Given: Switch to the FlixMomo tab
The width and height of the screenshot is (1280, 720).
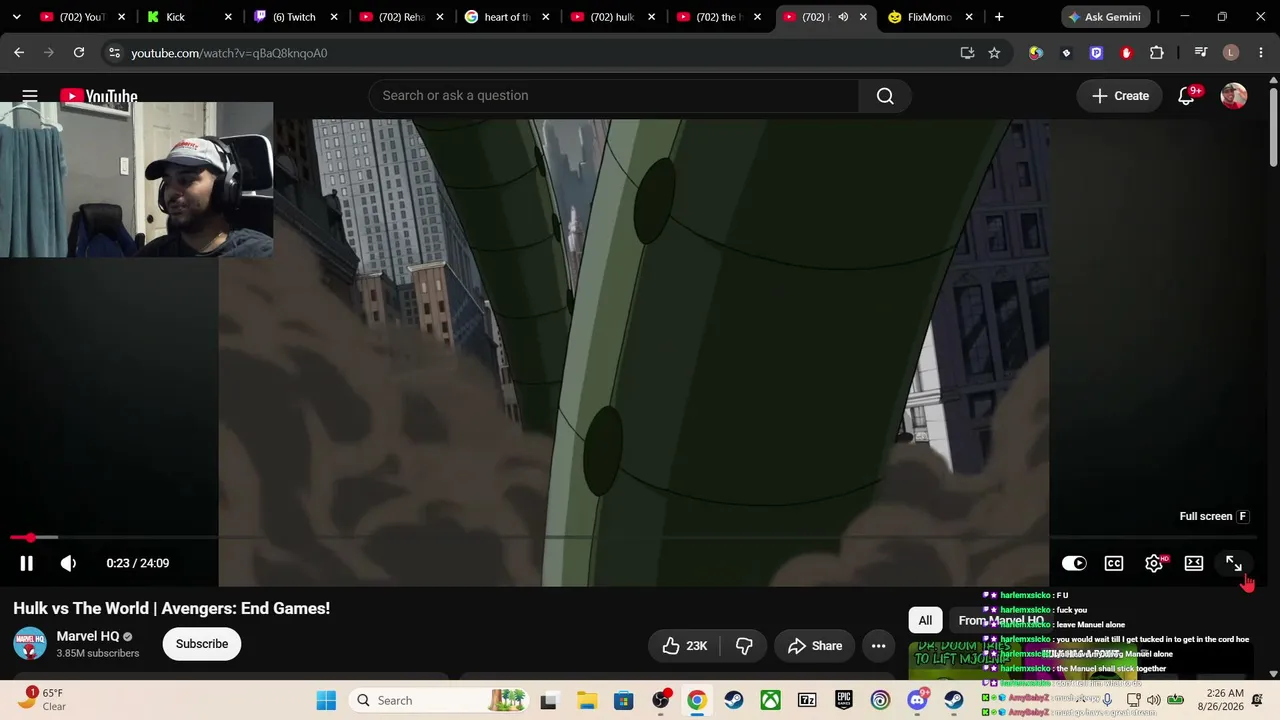Looking at the screenshot, I should (929, 17).
